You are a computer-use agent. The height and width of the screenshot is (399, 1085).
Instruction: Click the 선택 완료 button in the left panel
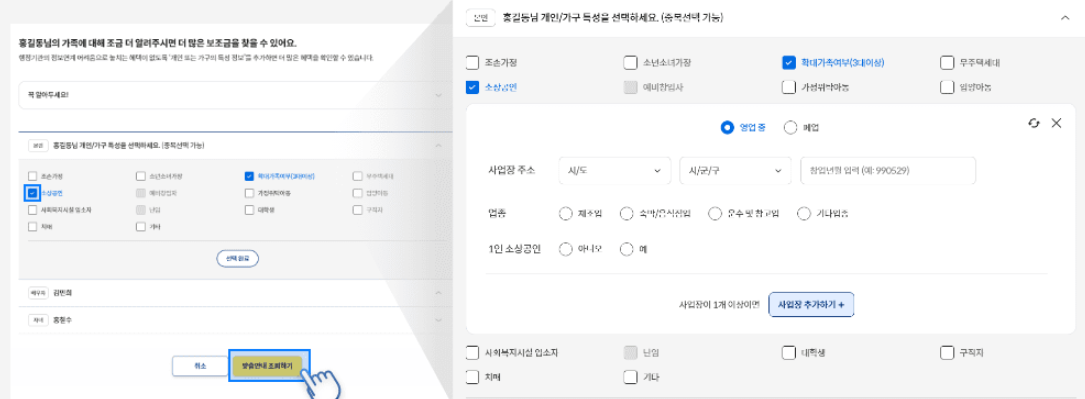point(237,258)
